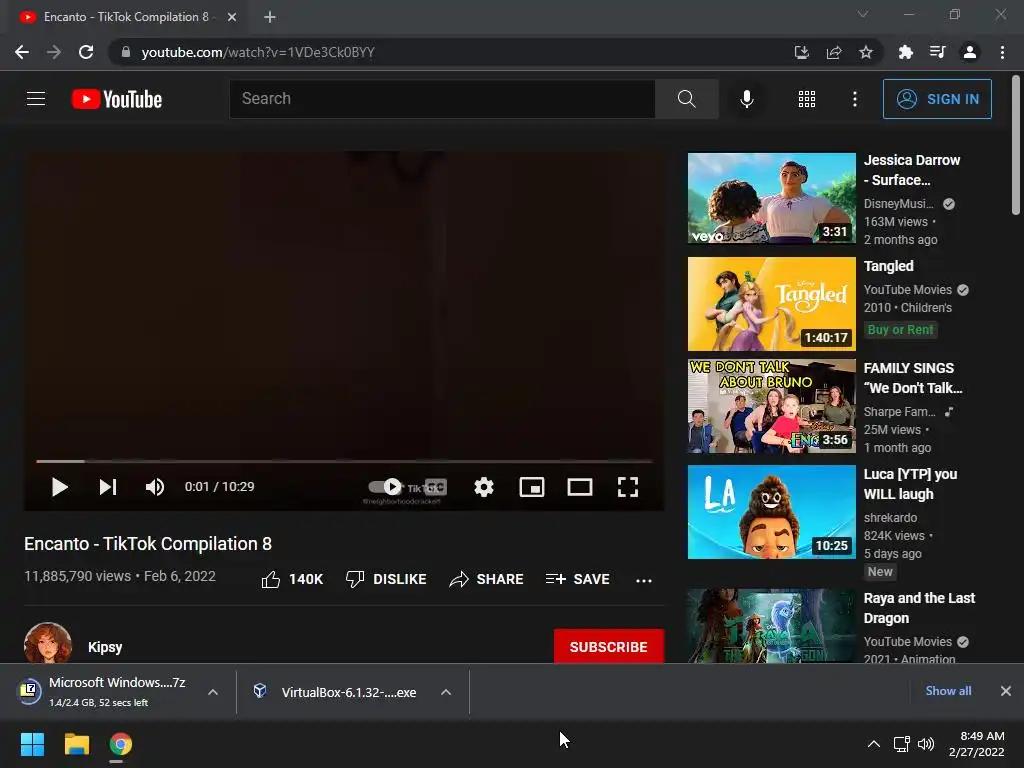Open the tab search chevron
Image resolution: width=1024 pixels, height=768 pixels.
(863, 14)
